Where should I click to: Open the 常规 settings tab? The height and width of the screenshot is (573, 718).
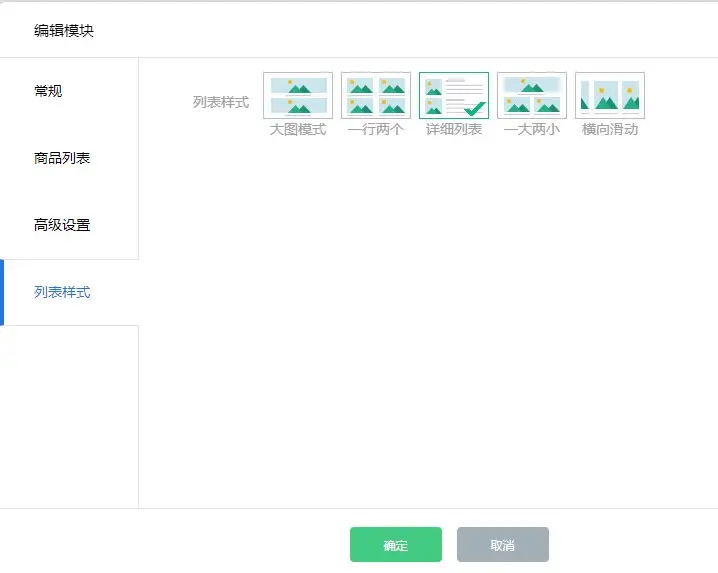(48, 91)
